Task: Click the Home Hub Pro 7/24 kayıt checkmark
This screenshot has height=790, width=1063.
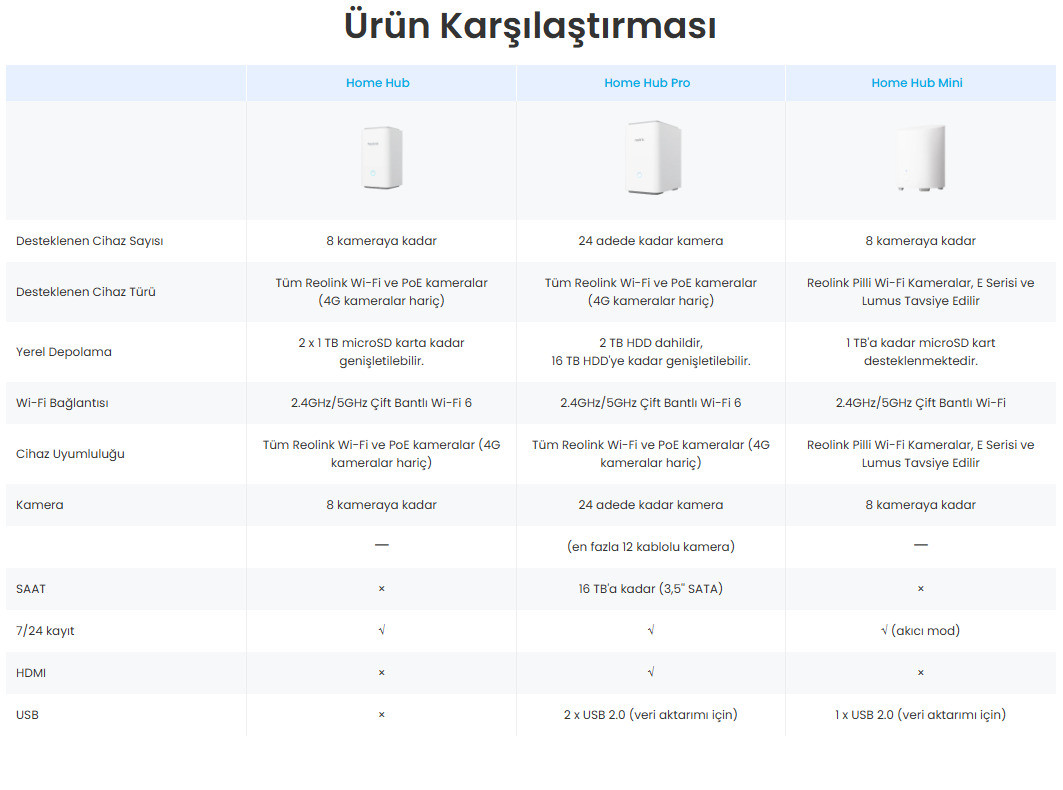Action: tap(651, 630)
